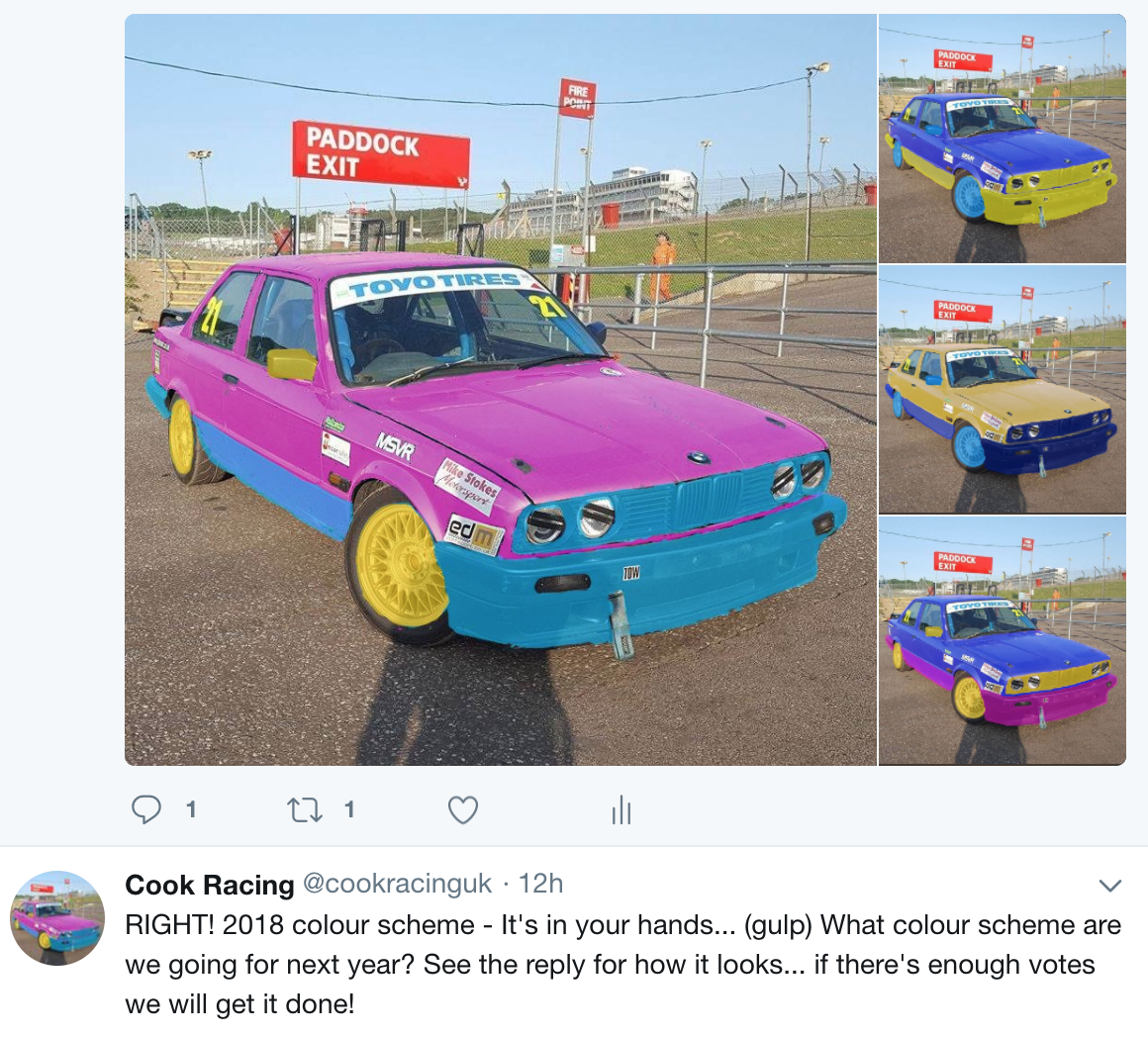The image size is (1148, 1037).
Task: Click the reply count number 1
Action: point(191,809)
